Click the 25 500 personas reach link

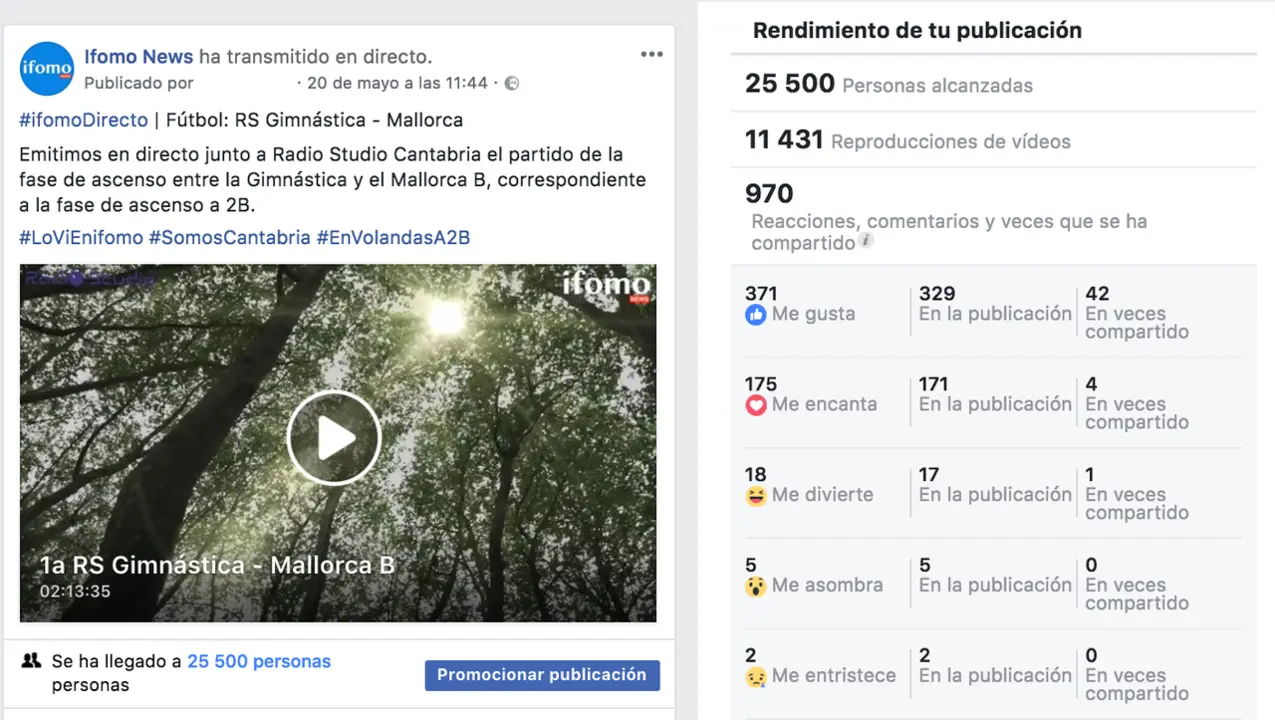coord(259,661)
